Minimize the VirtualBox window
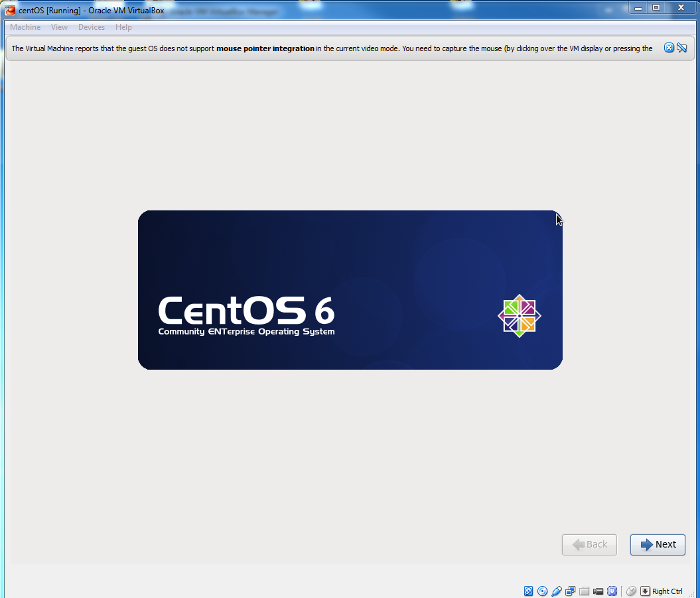Image resolution: width=700 pixels, height=598 pixels. (638, 8)
